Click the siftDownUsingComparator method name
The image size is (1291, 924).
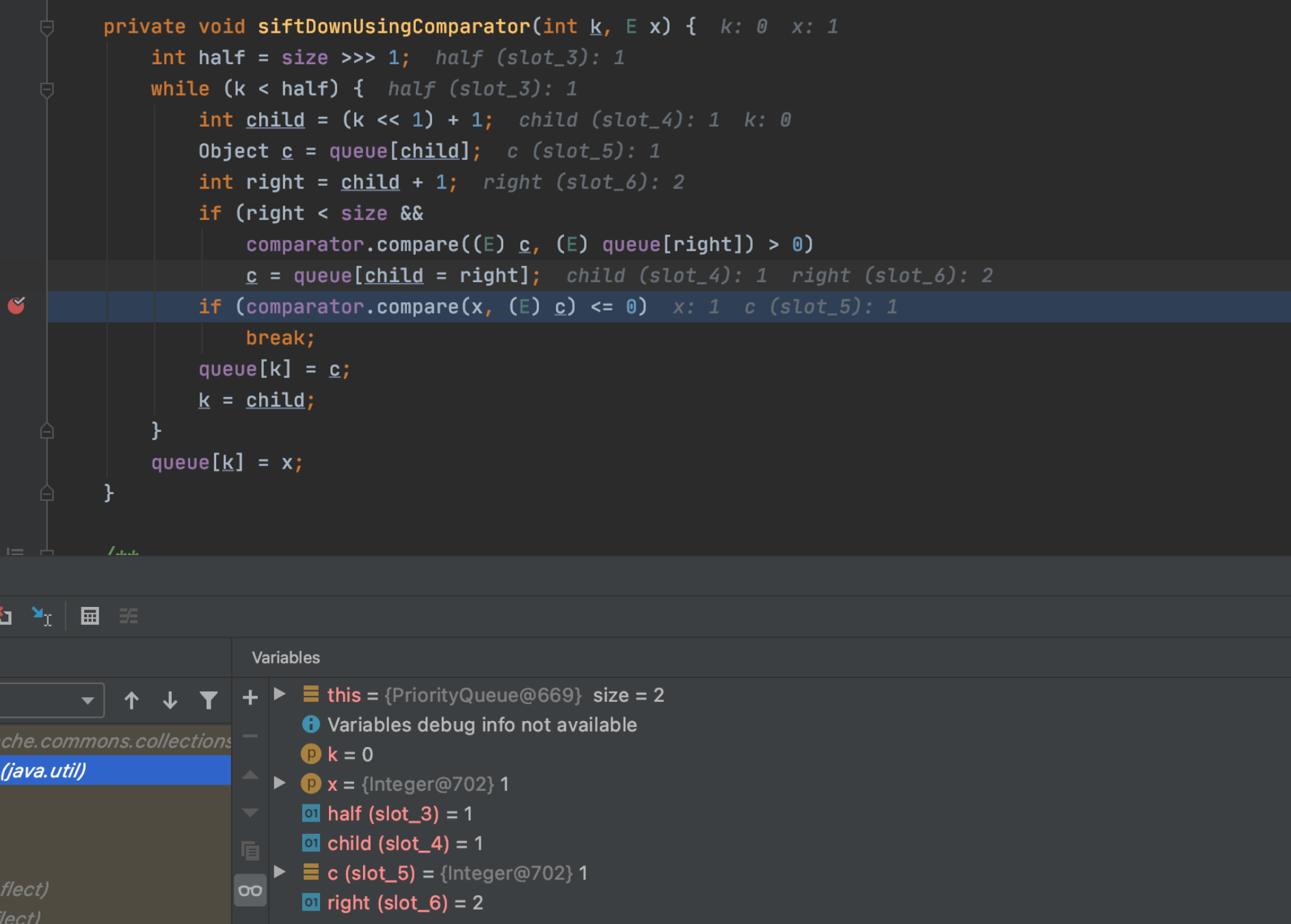tap(394, 27)
